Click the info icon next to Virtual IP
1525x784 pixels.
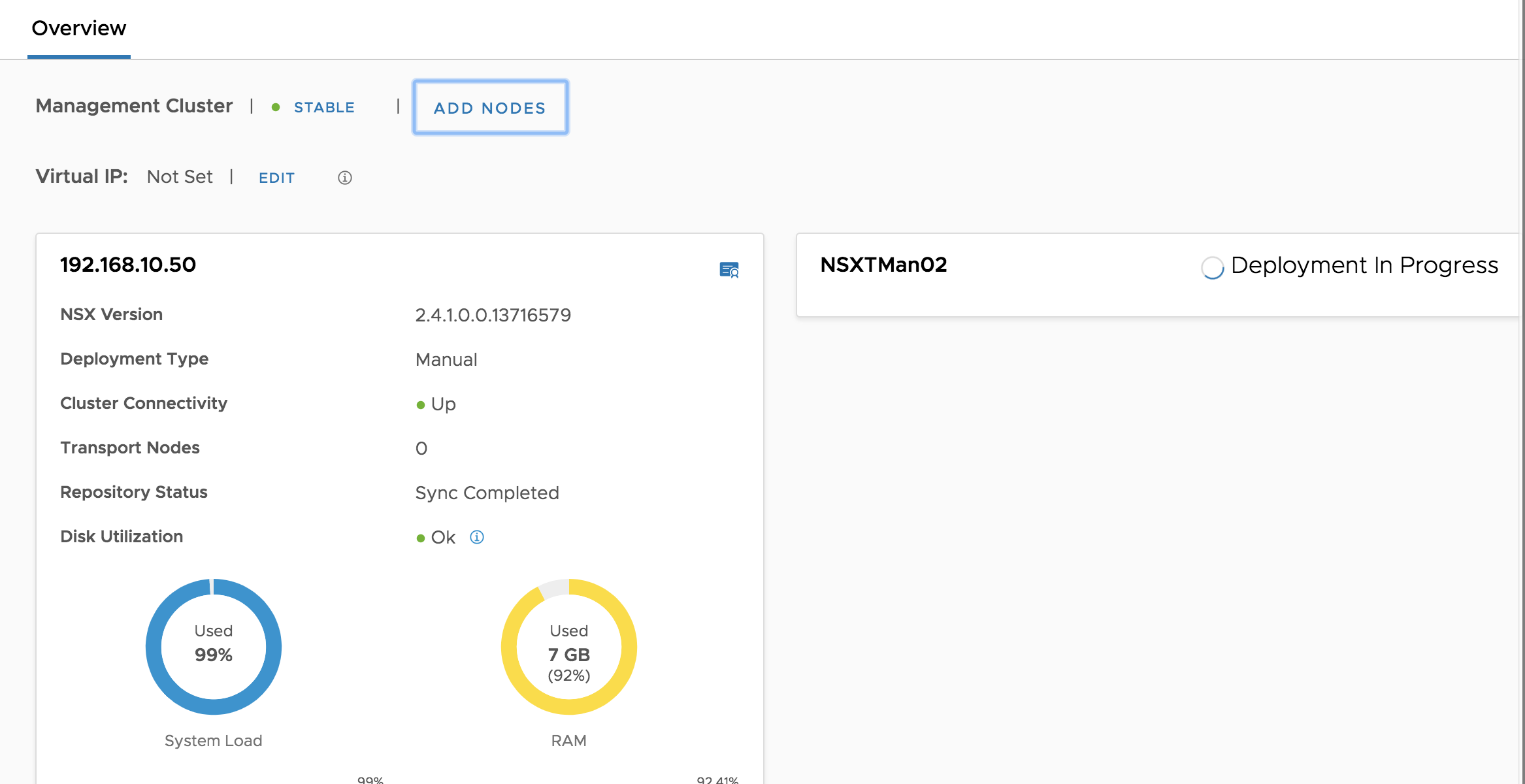(x=344, y=177)
